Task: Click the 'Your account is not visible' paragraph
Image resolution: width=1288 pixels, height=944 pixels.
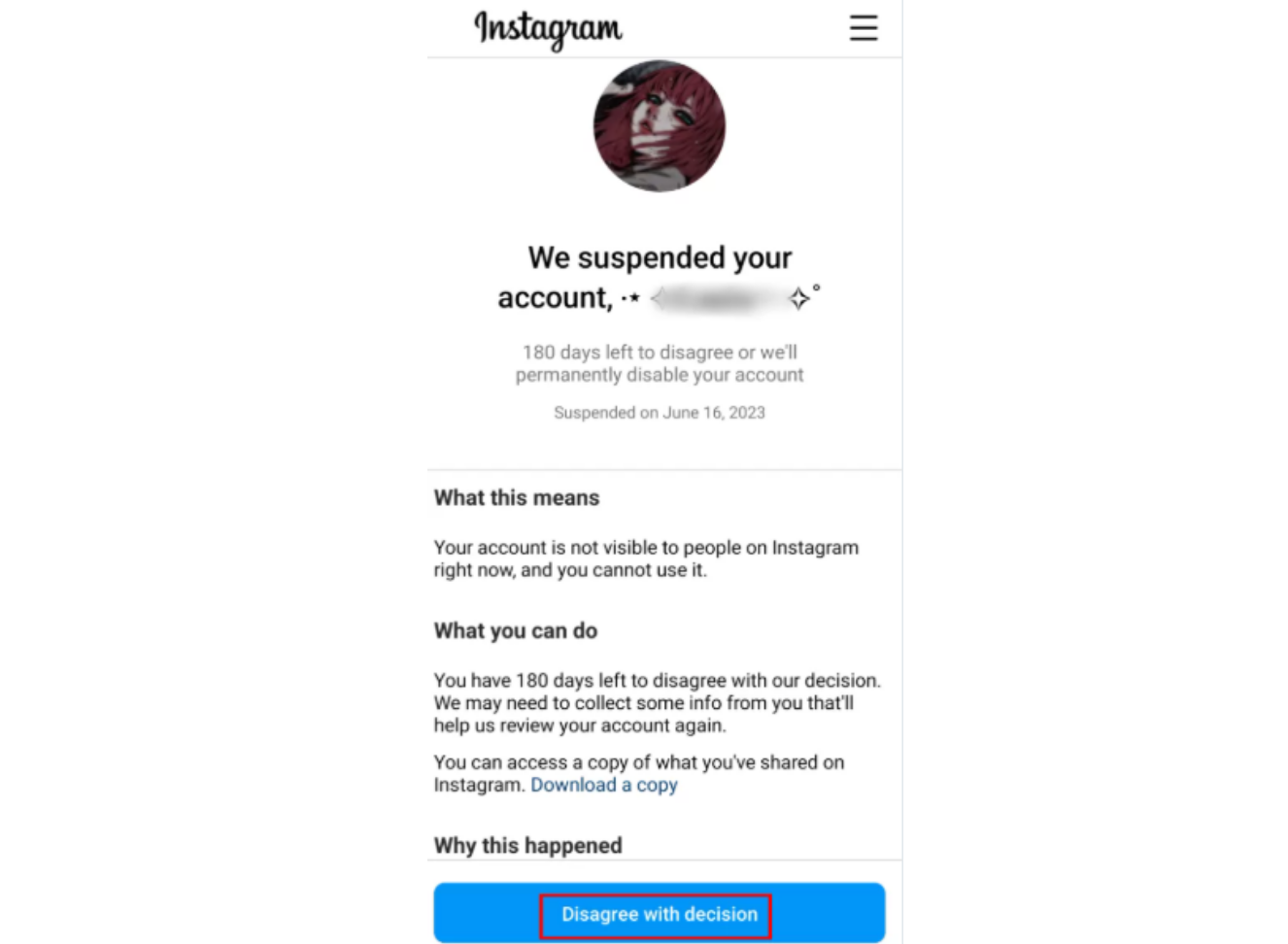Action: tap(646, 558)
